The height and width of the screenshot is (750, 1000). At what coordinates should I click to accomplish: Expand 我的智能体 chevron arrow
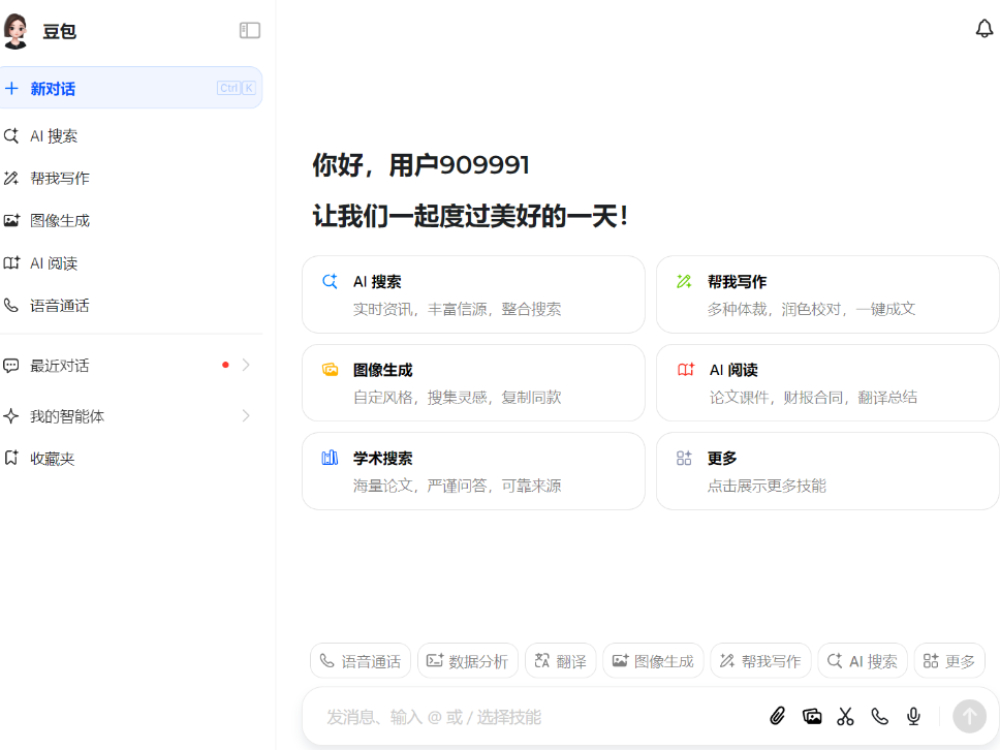[246, 416]
